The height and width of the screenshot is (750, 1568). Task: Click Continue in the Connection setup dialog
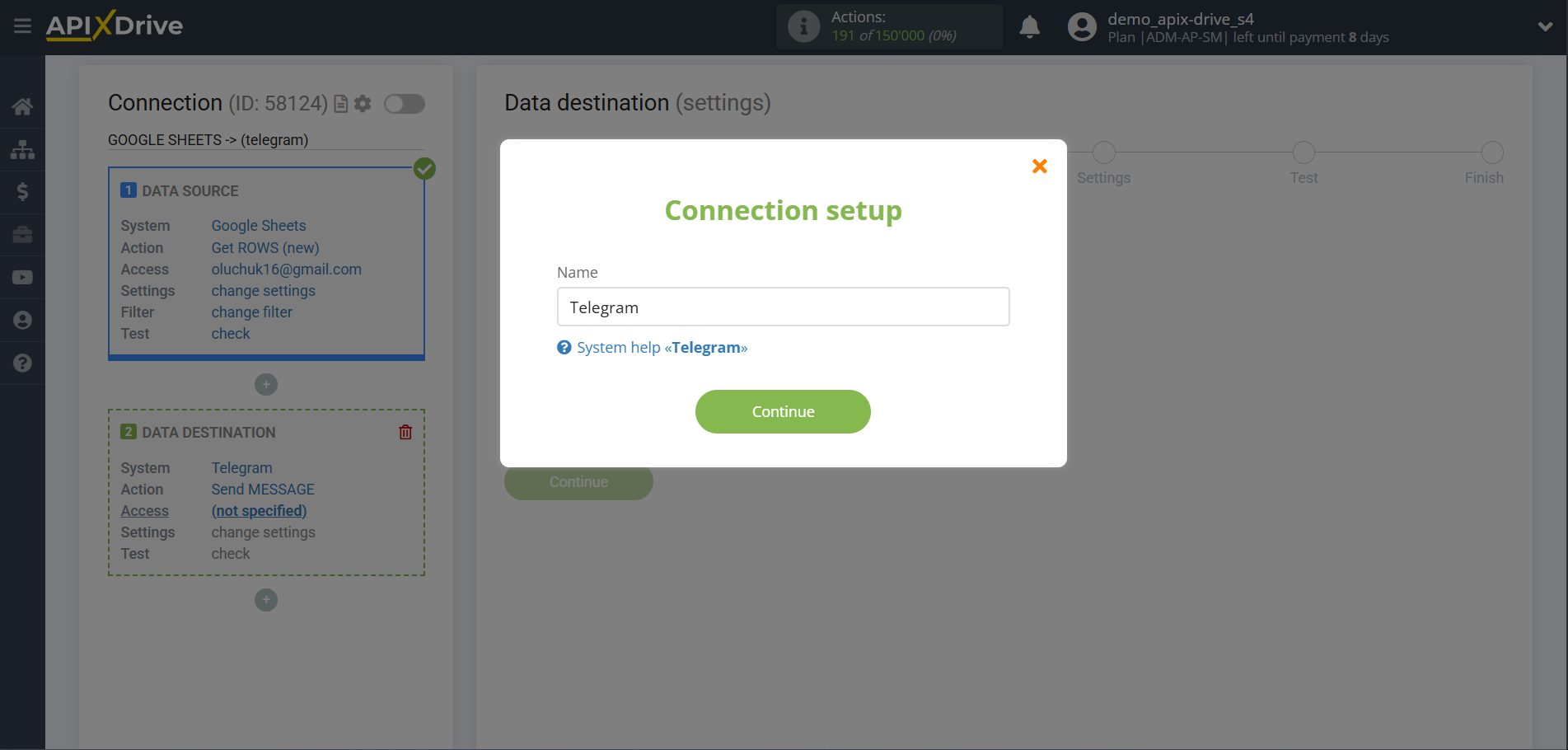782,411
